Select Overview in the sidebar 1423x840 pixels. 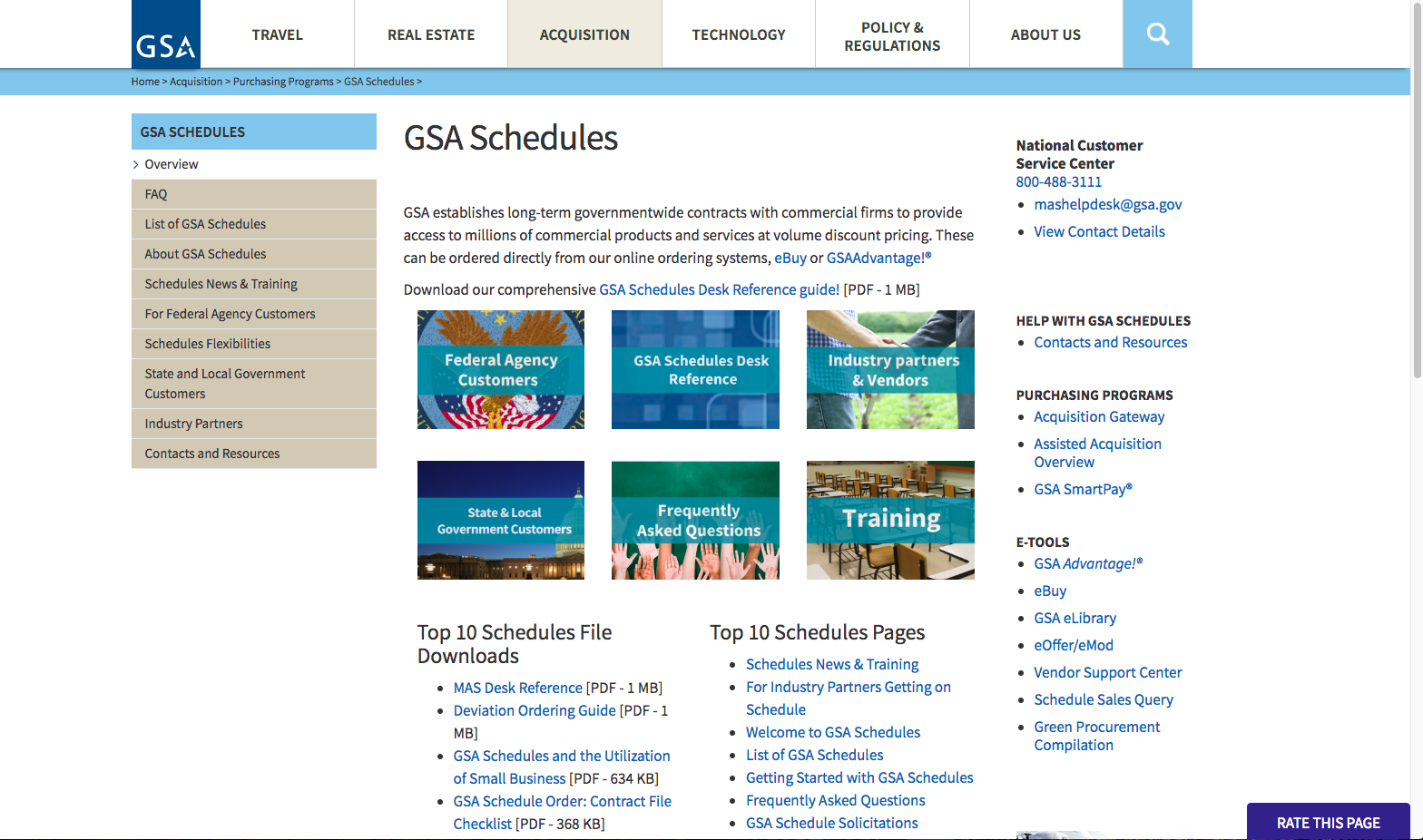point(254,164)
